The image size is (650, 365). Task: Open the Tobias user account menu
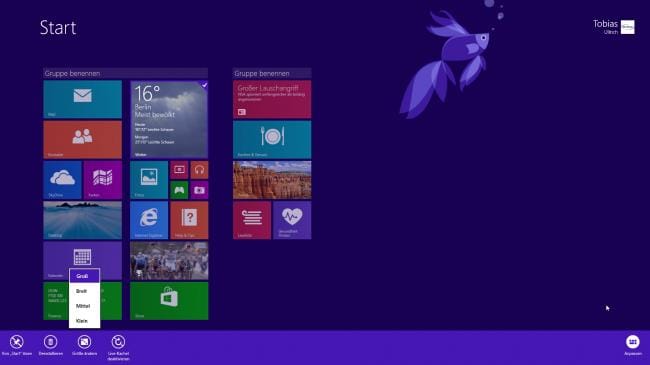click(x=614, y=27)
